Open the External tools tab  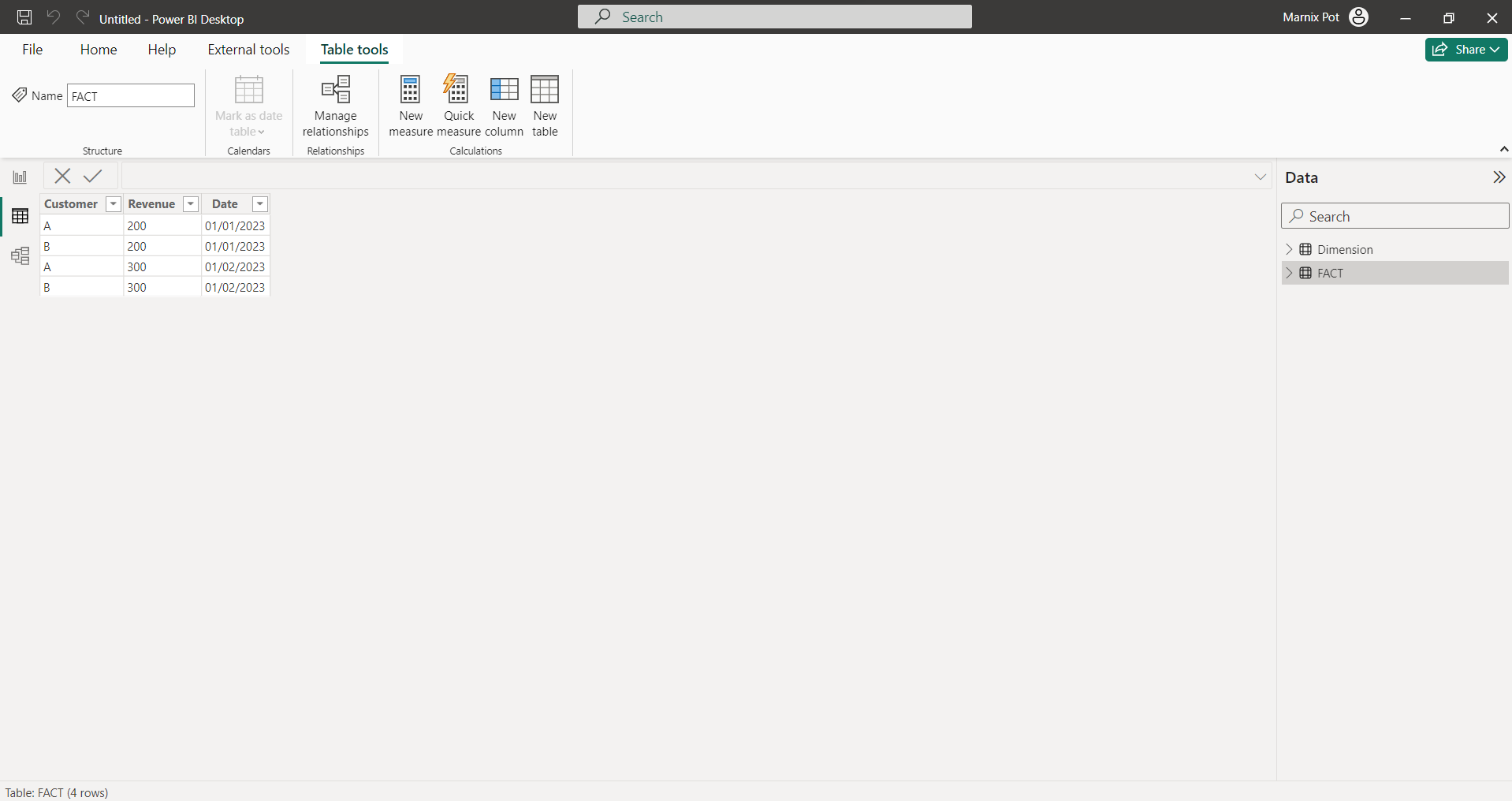[x=248, y=50]
